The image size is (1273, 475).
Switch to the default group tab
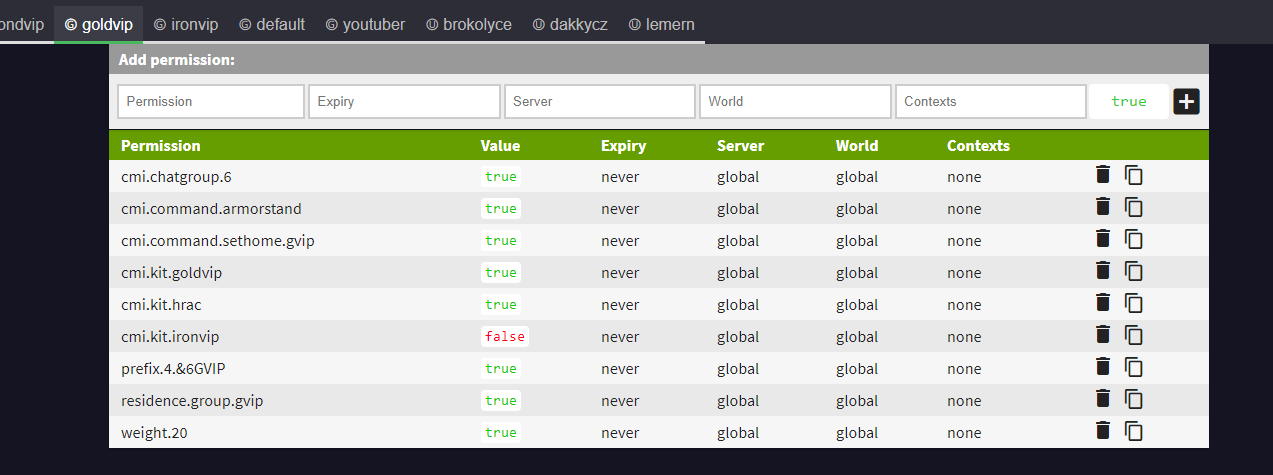tap(272, 24)
